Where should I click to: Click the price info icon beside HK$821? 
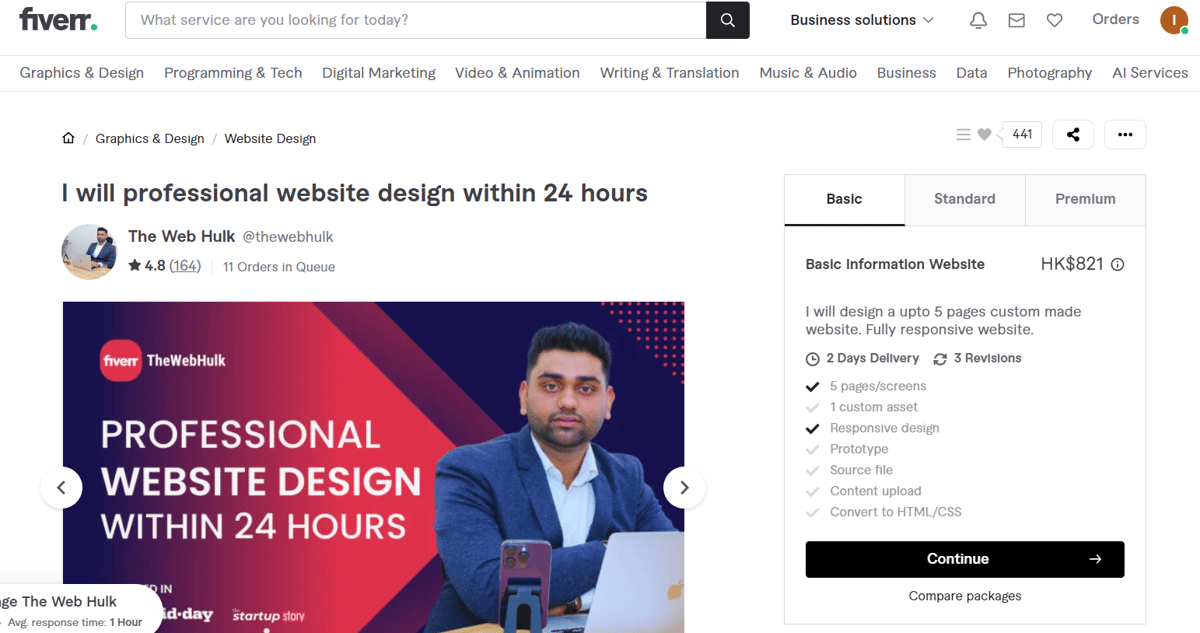(x=1118, y=265)
